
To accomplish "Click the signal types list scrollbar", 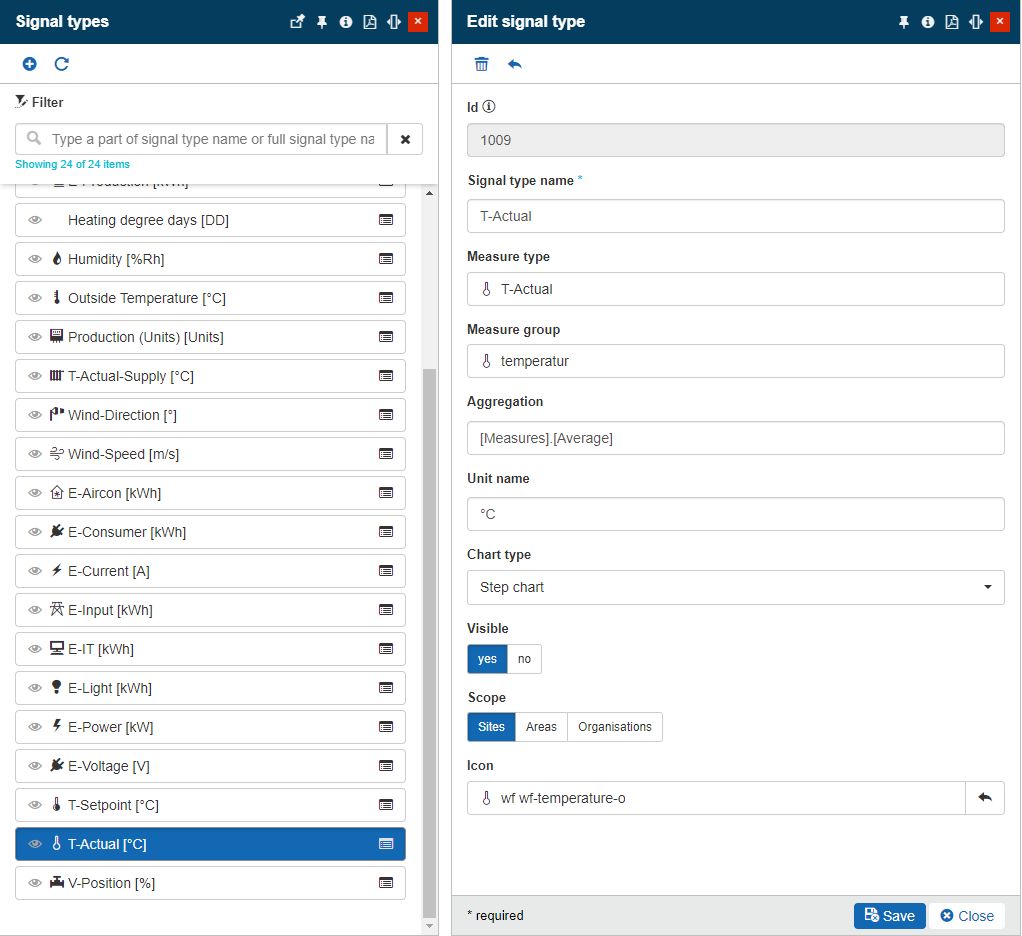I will (430, 640).
